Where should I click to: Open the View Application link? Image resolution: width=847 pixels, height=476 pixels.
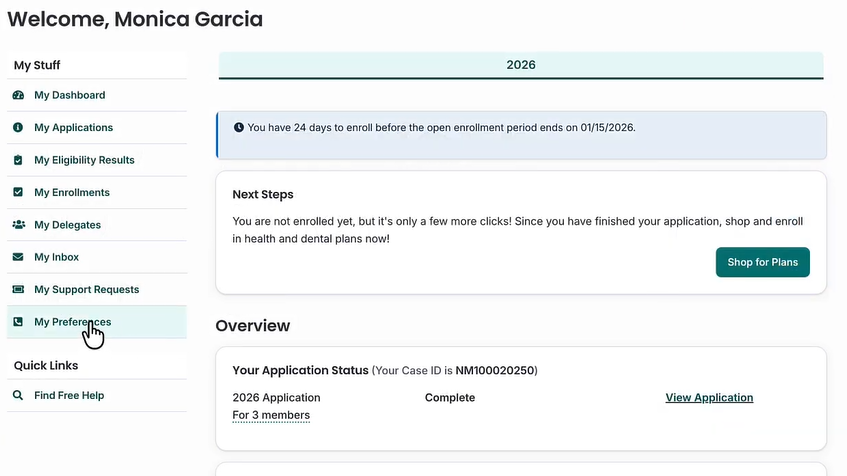pos(709,398)
